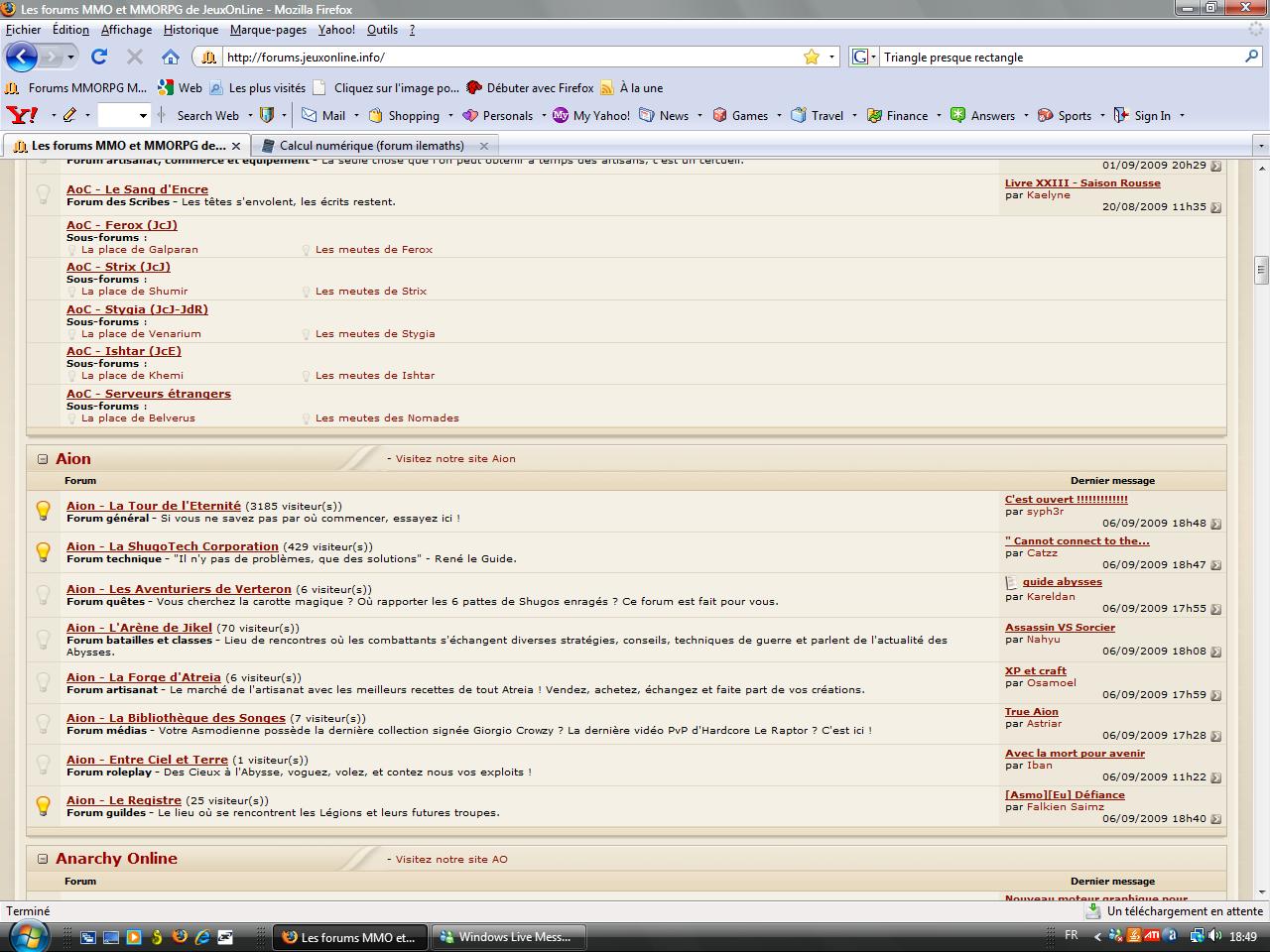Open the Fichier menu
Viewport: 1270px width, 952px height.
coord(24,30)
